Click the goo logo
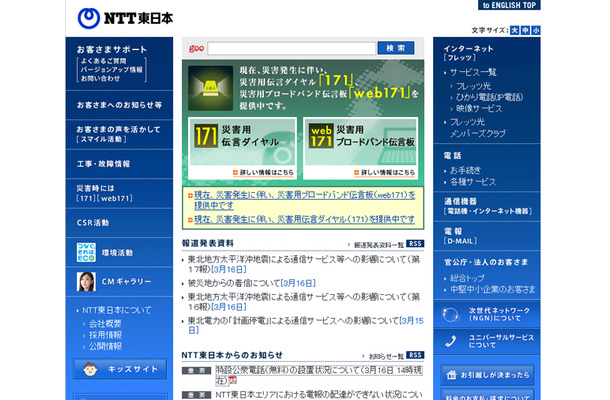 tap(196, 49)
